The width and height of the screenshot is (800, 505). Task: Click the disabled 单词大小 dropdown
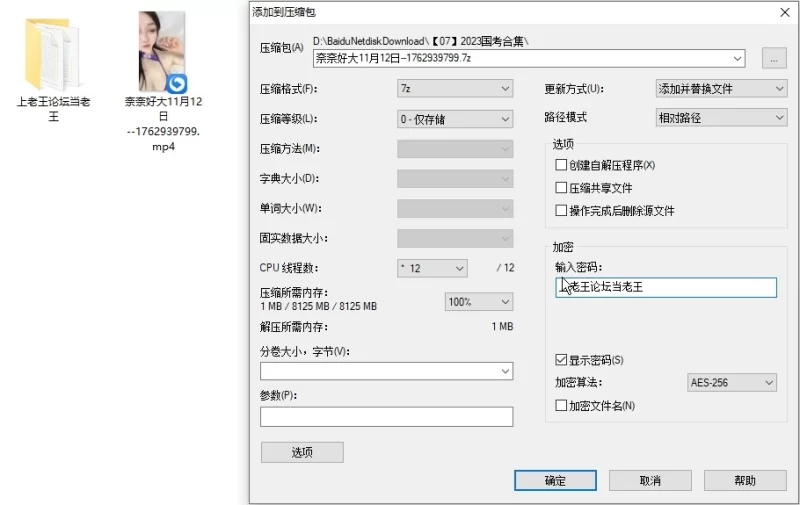tap(455, 209)
